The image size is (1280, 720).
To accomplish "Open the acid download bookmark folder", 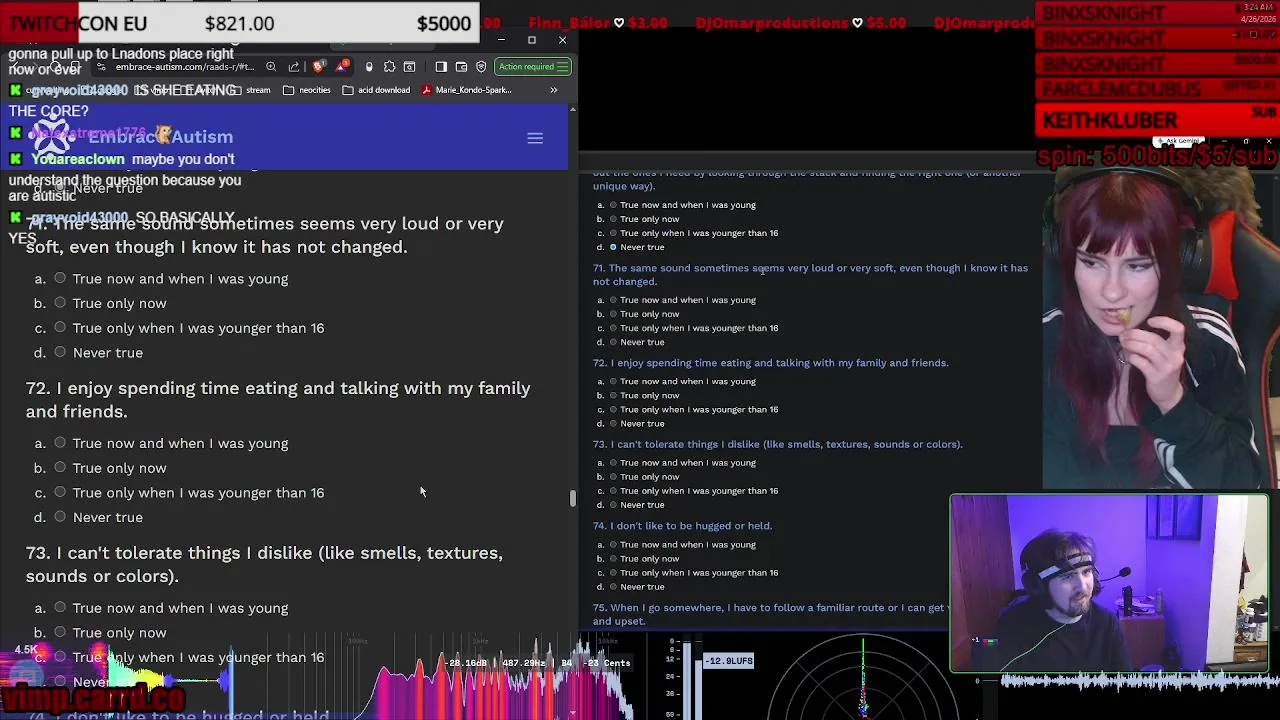I will click(x=376, y=90).
